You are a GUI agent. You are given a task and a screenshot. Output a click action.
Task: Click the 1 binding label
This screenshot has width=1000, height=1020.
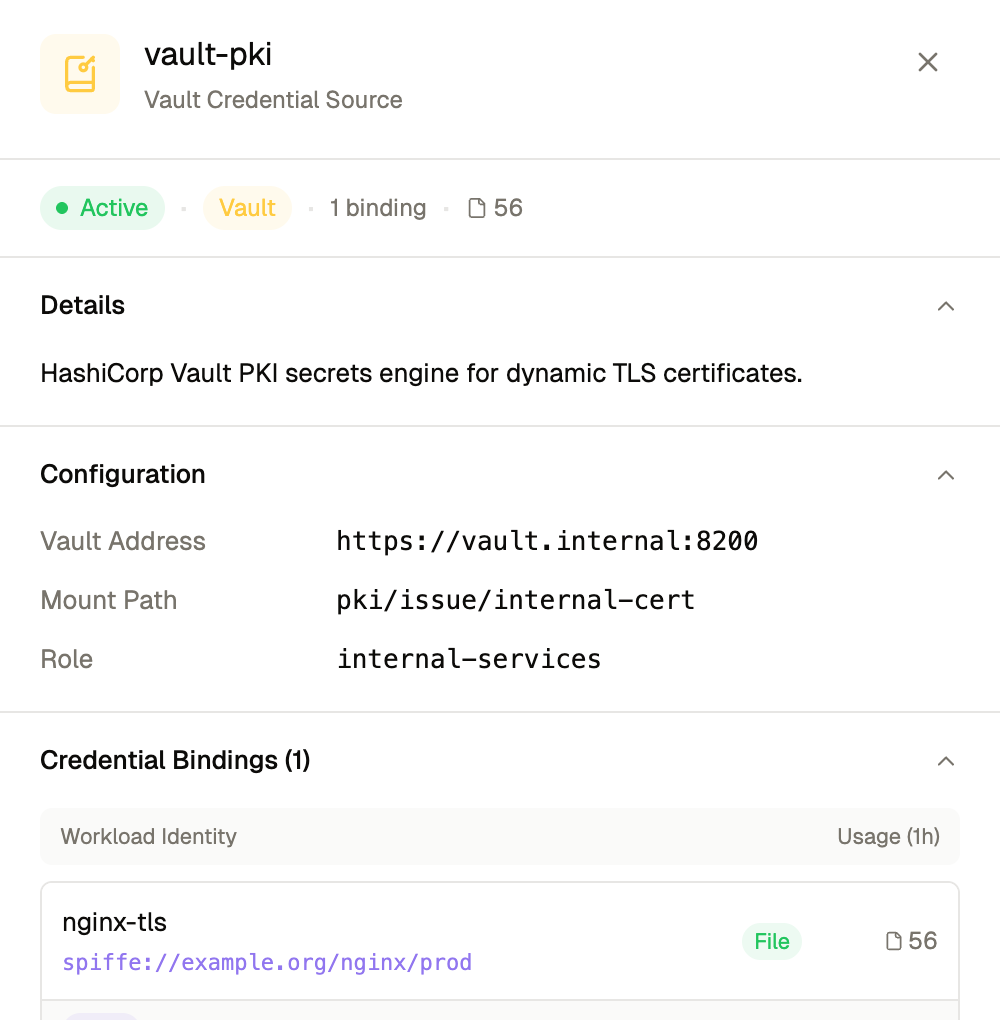tap(377, 207)
